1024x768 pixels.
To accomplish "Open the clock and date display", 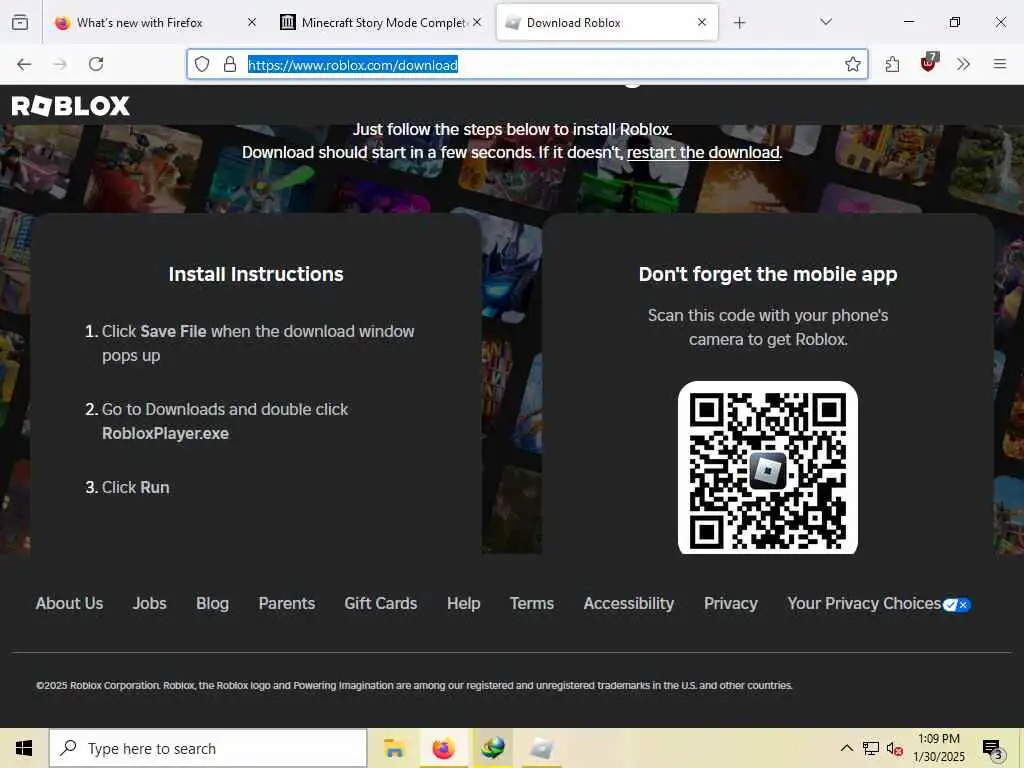I will [x=938, y=748].
